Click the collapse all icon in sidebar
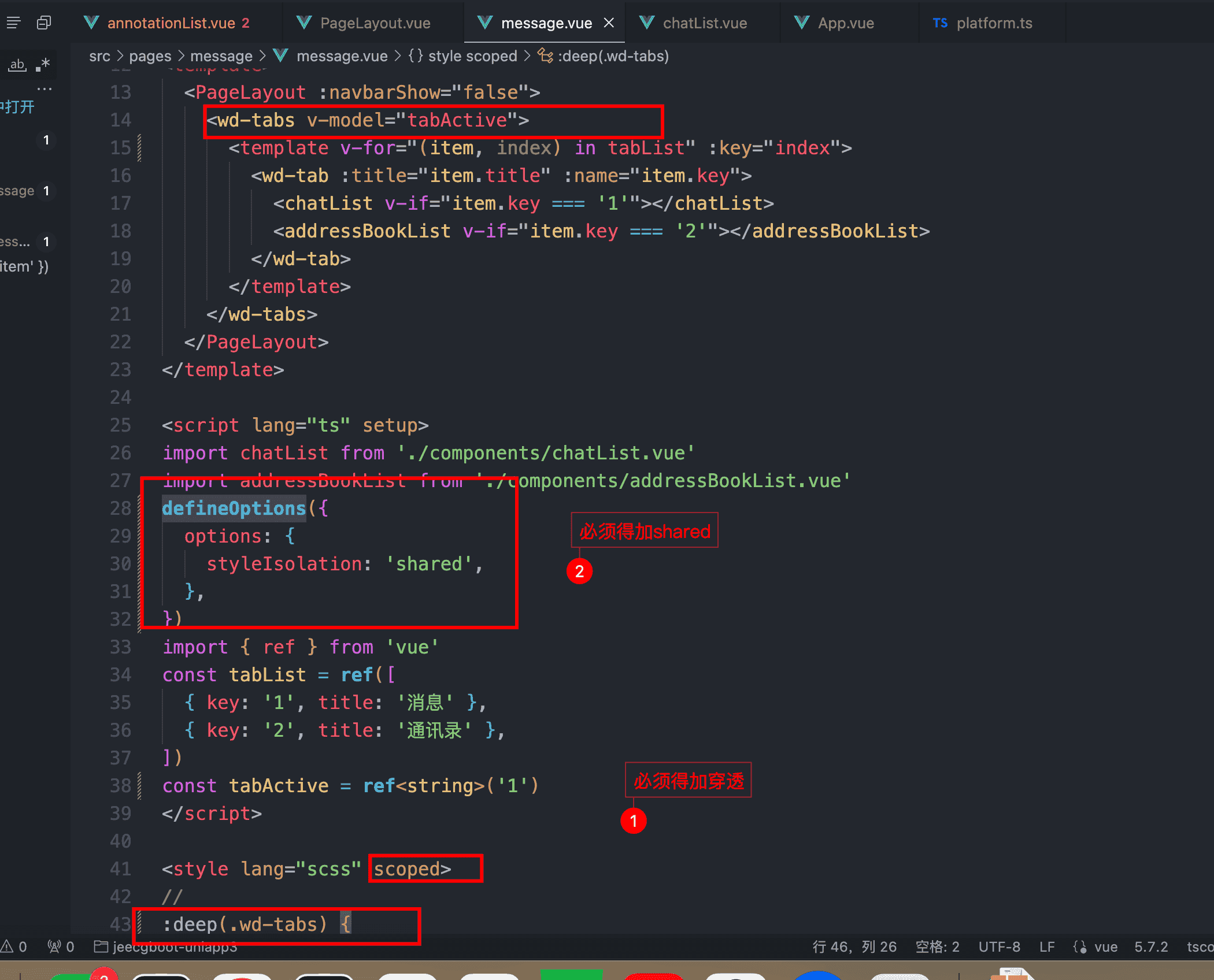1214x980 pixels. [44, 23]
